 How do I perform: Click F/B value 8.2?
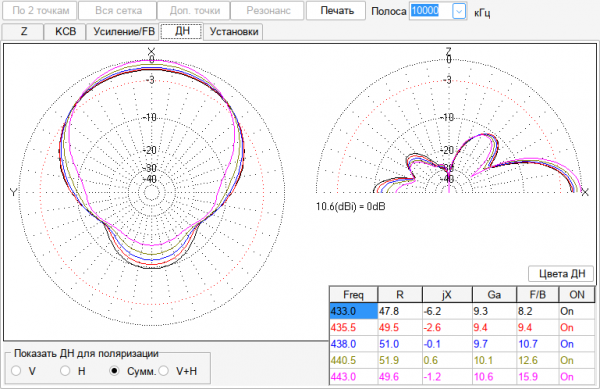coord(538,311)
